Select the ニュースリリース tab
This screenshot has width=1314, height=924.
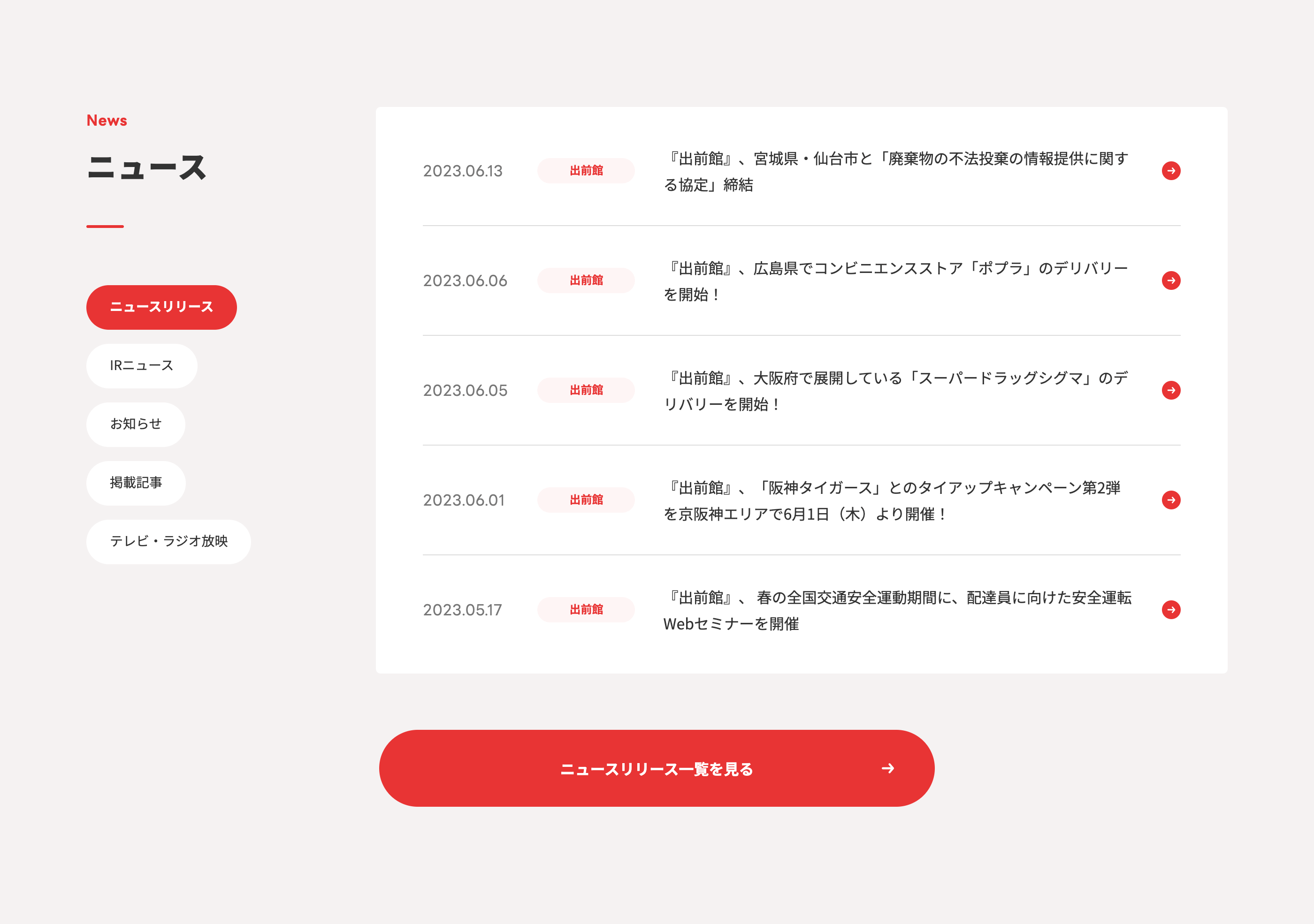point(161,307)
